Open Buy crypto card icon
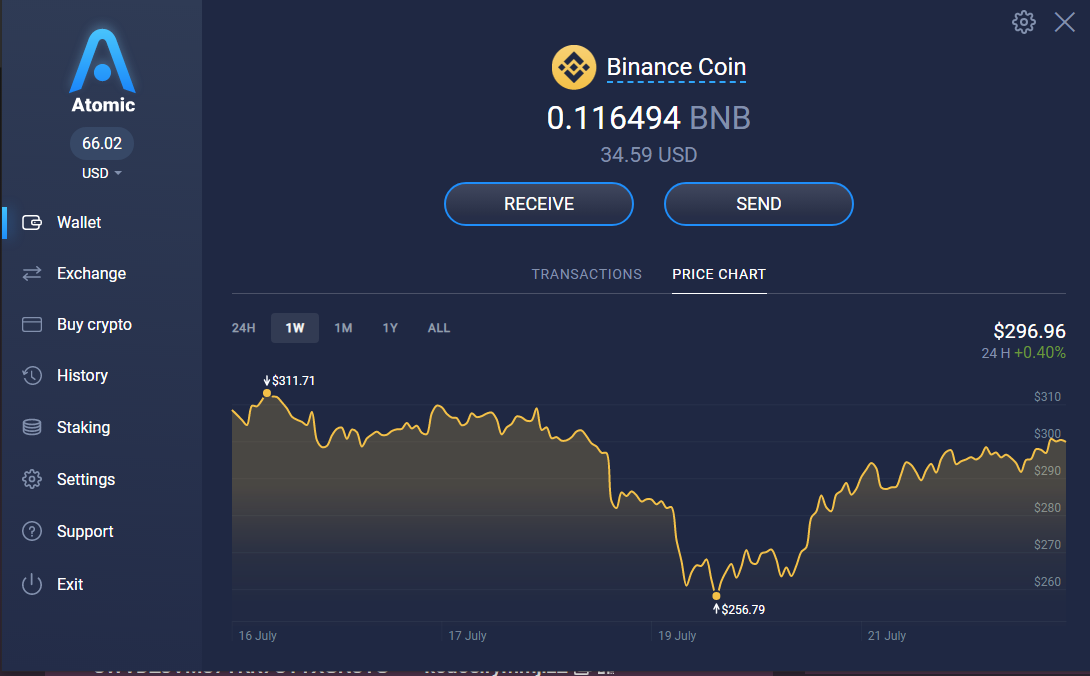The height and width of the screenshot is (676, 1090). click(x=32, y=325)
